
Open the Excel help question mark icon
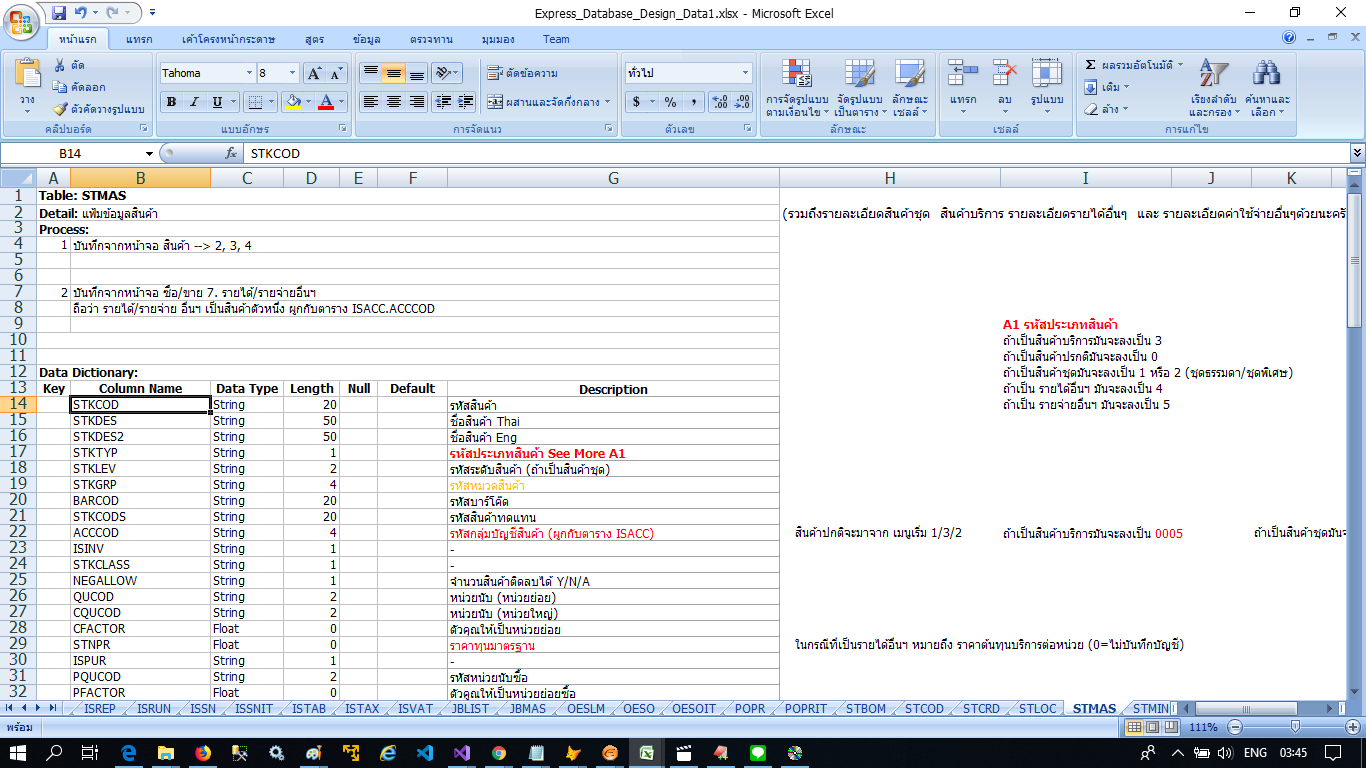click(1290, 38)
